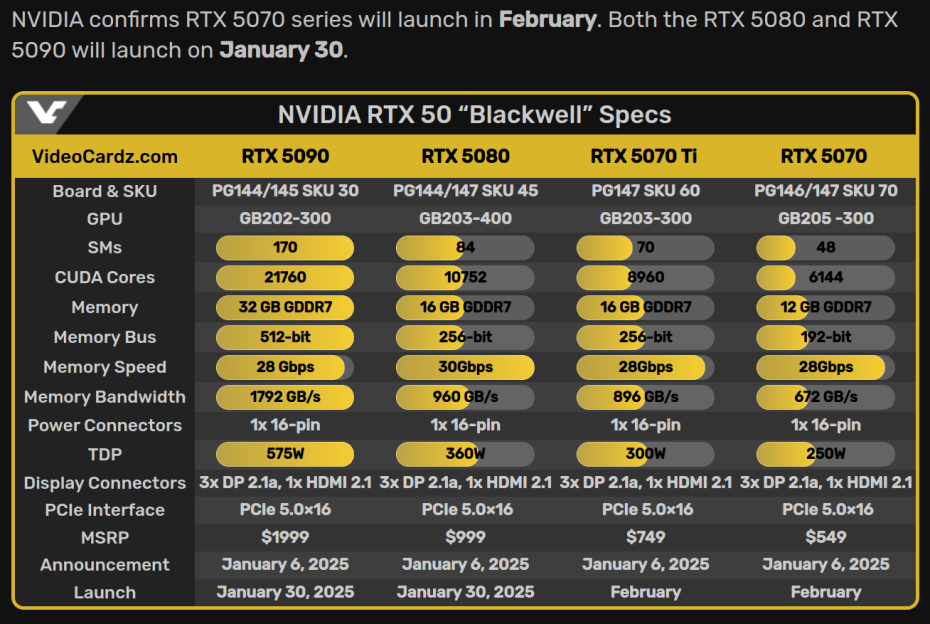The width and height of the screenshot is (930, 624).
Task: Click the VideoCardz logo icon
Action: click(x=47, y=115)
